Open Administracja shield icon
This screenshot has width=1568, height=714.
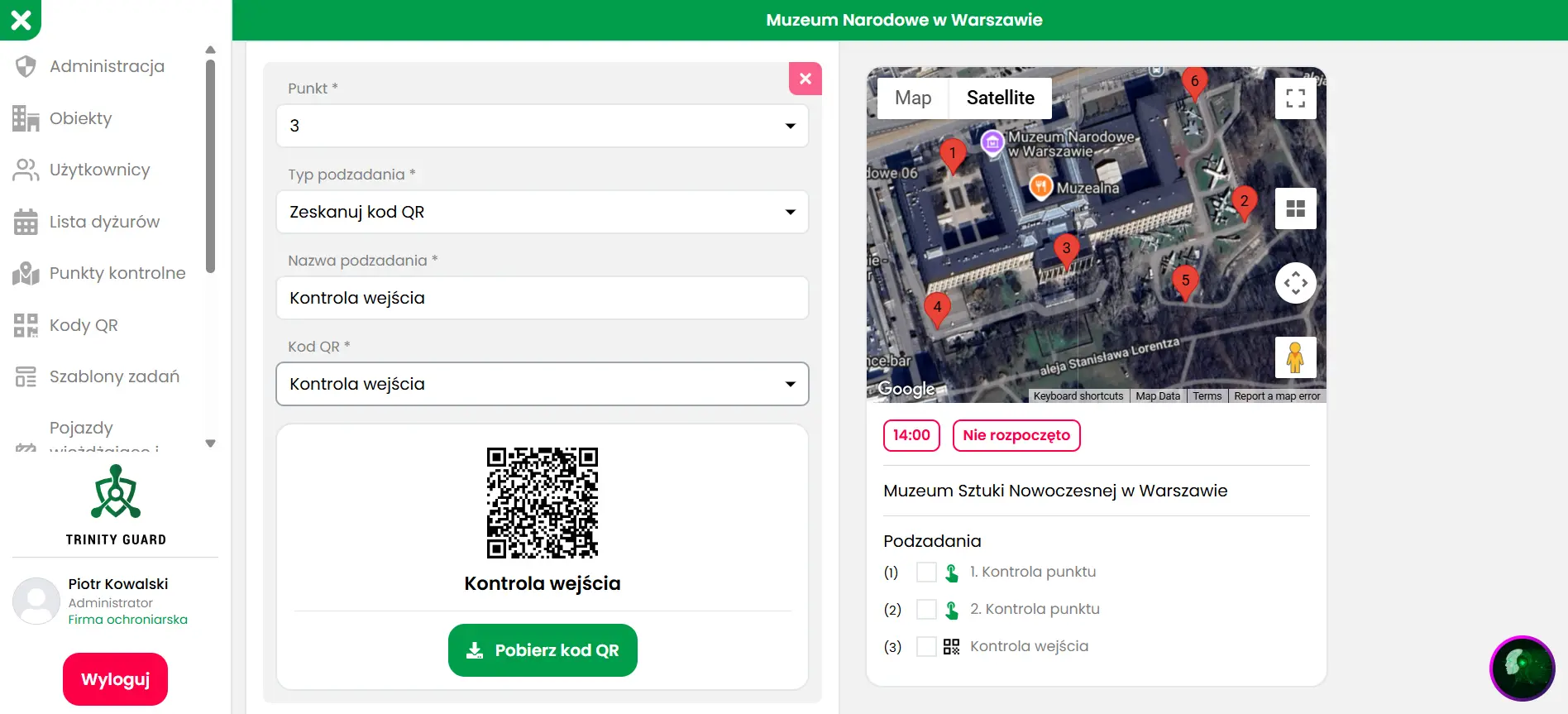coord(26,66)
